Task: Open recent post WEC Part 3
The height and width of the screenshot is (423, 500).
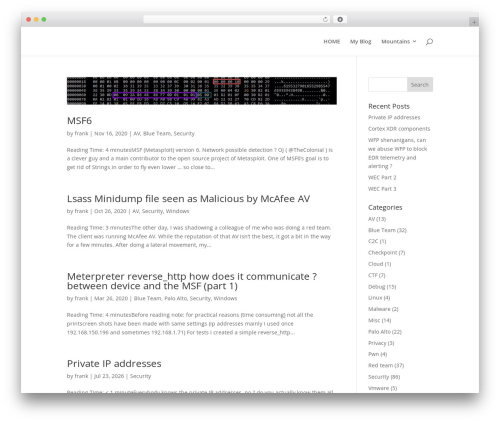Action: 382,189
